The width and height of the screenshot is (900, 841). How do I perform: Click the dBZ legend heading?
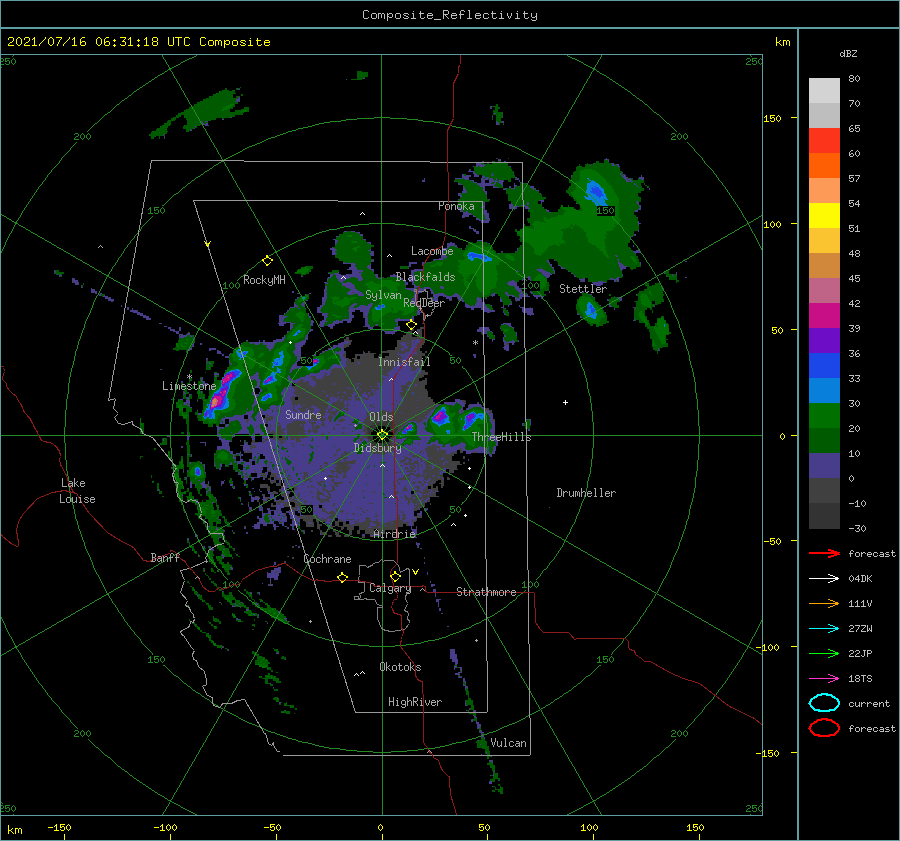848,53
